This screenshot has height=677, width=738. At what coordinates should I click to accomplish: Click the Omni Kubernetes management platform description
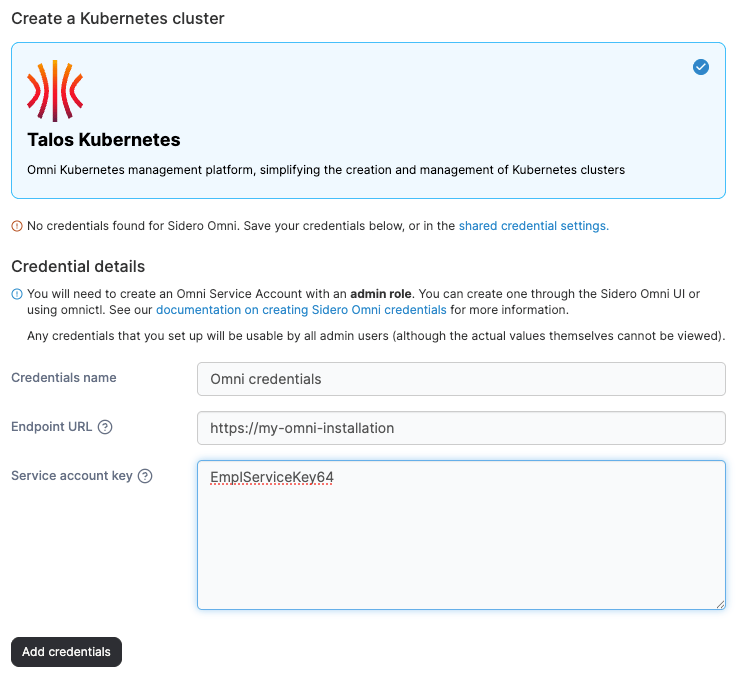tap(326, 170)
